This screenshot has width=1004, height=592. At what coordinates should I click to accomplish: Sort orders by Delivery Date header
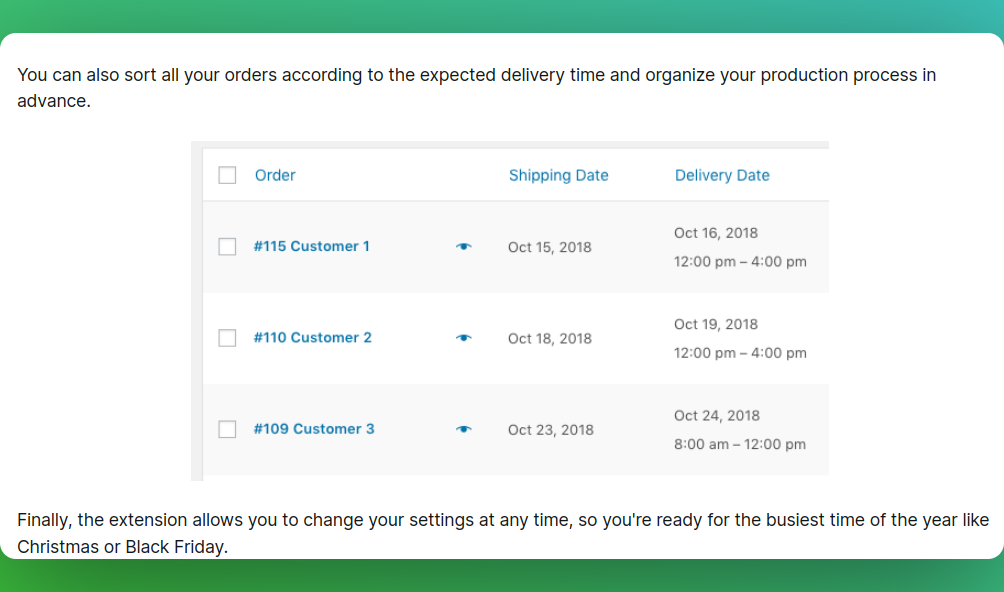coord(722,175)
